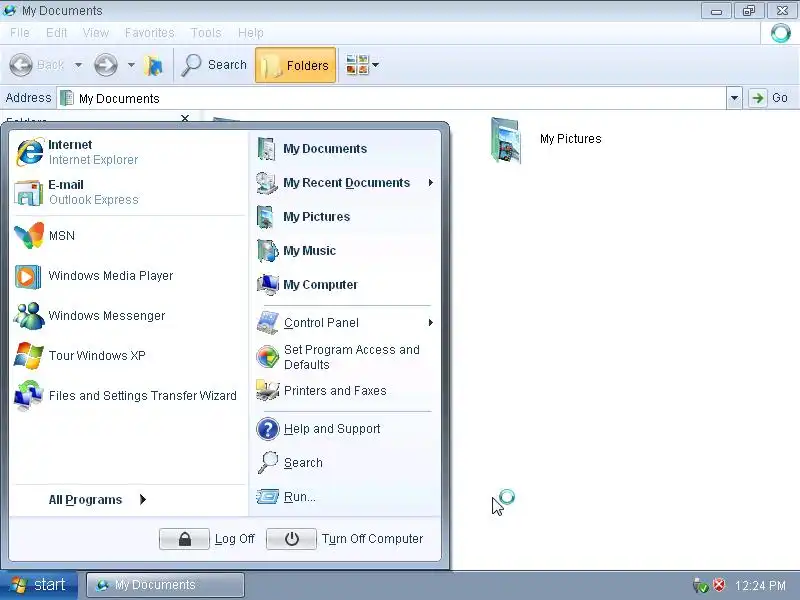
Task: Open the Back history dropdown arrow
Action: [x=78, y=65]
